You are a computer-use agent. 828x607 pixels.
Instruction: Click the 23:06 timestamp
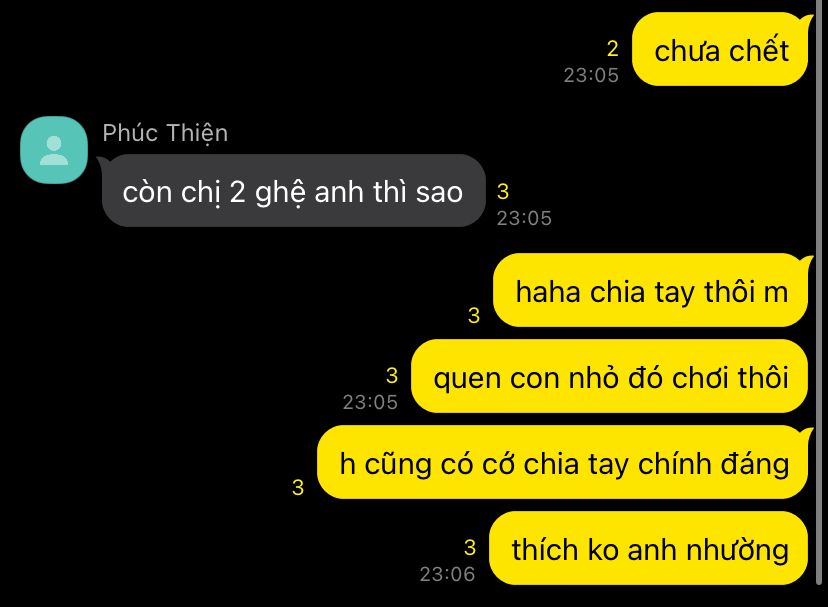point(447,574)
